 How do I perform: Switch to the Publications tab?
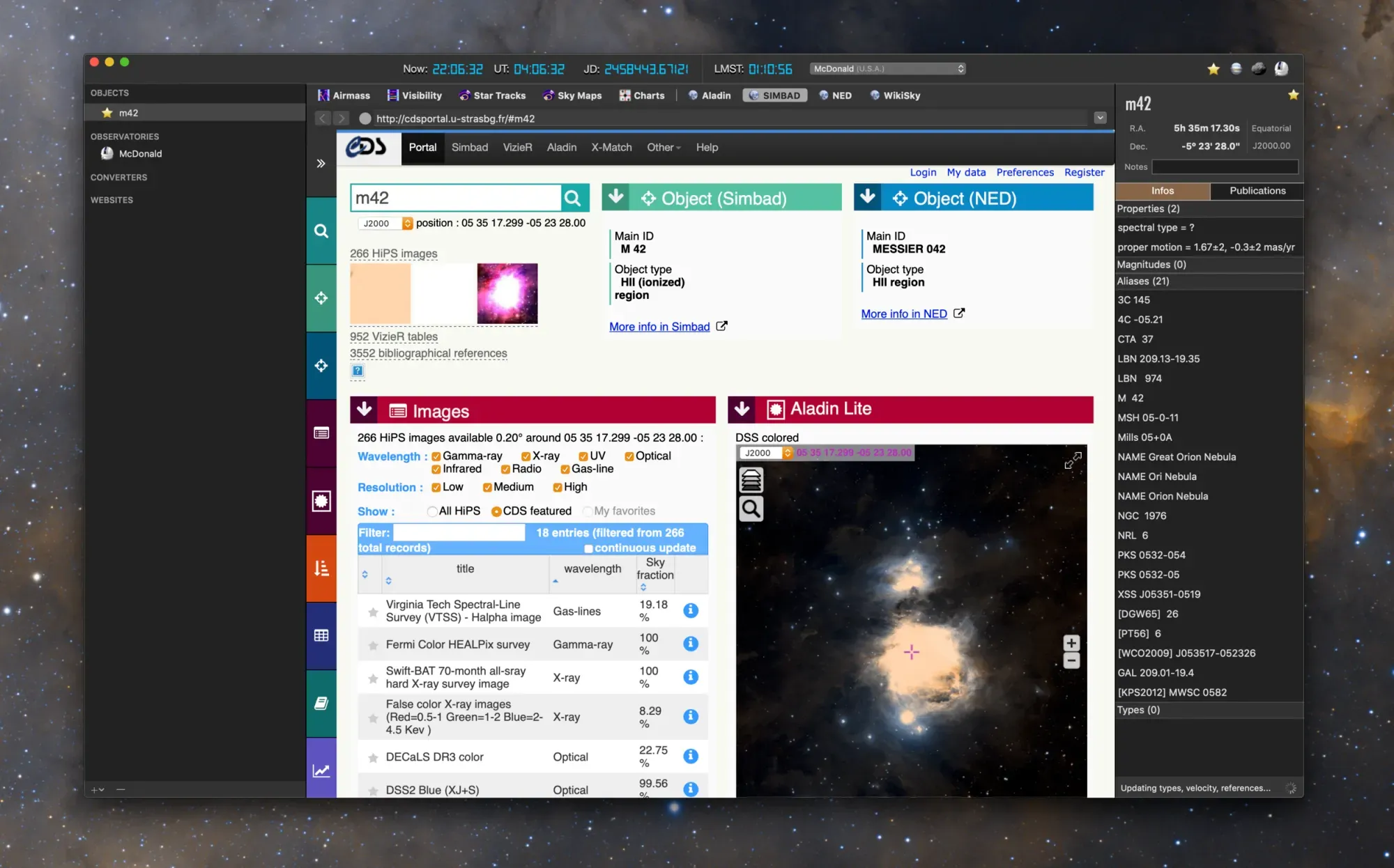click(1257, 191)
